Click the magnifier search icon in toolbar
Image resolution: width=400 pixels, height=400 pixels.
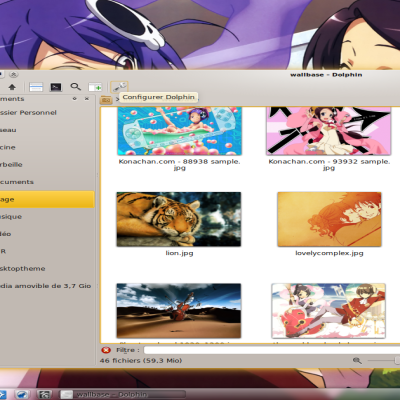coord(76,87)
